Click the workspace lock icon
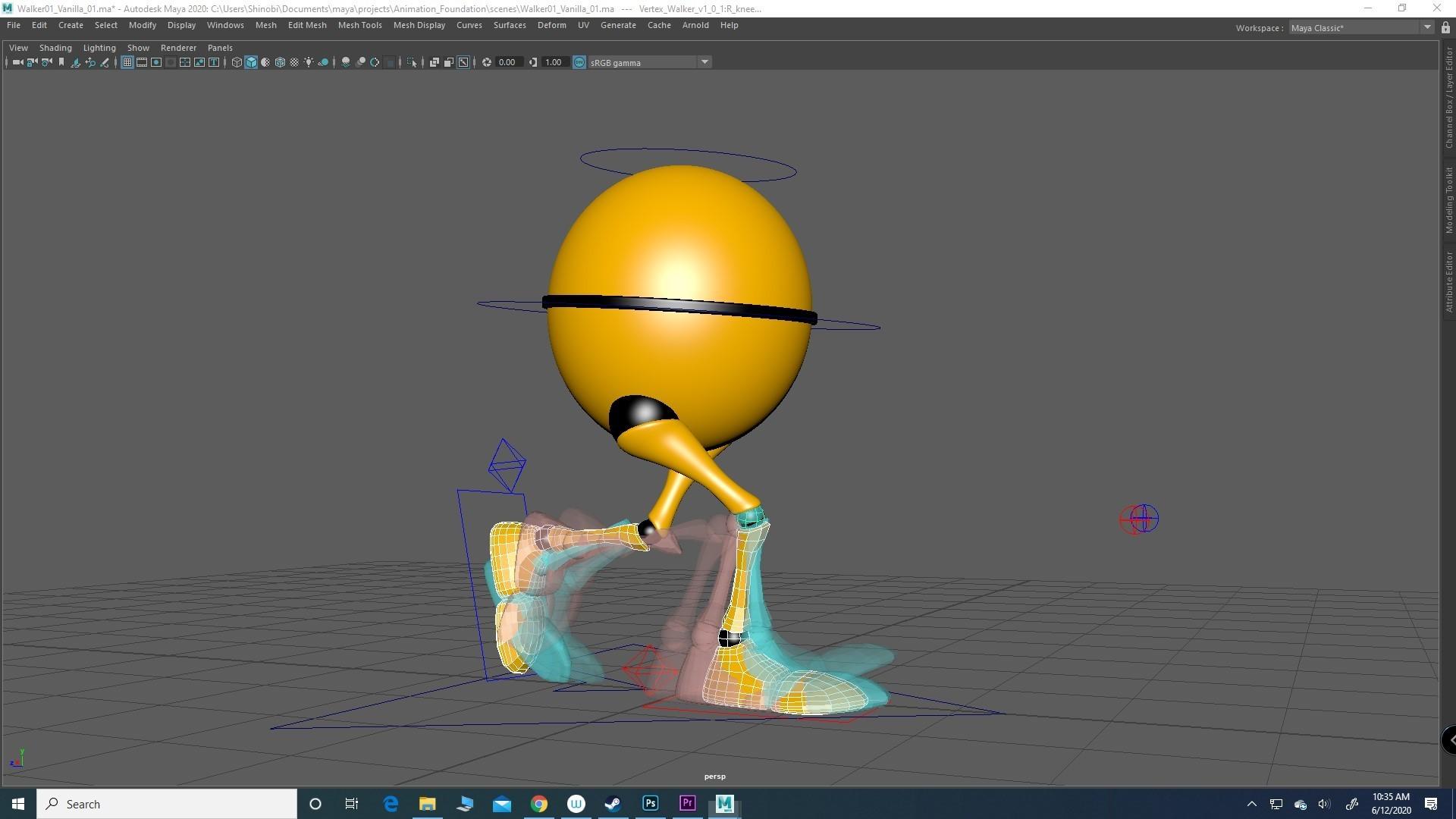Viewport: 1456px width, 819px height. coord(1445,27)
